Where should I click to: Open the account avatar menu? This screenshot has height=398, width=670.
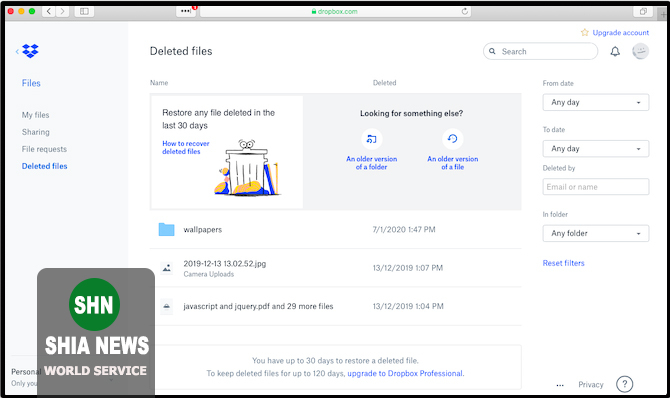[x=640, y=51]
